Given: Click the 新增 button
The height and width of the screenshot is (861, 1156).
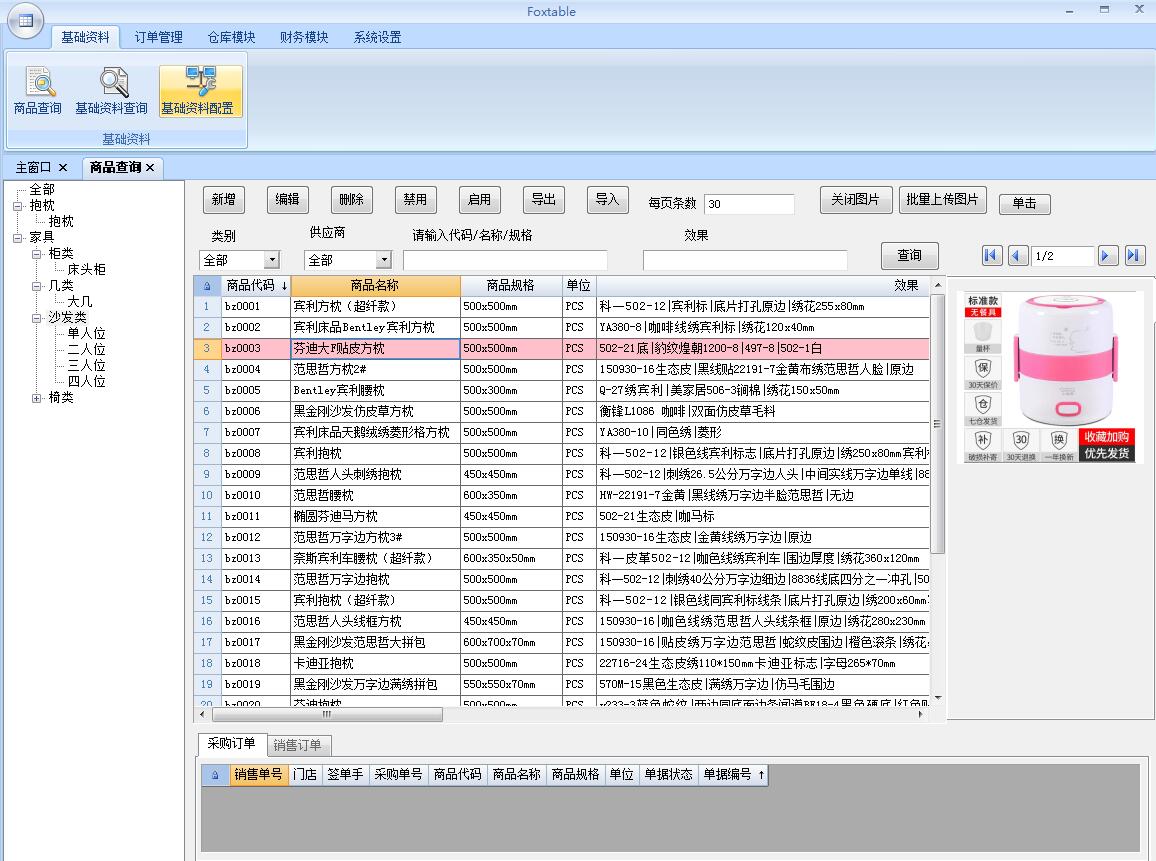Looking at the screenshot, I should pos(223,200).
